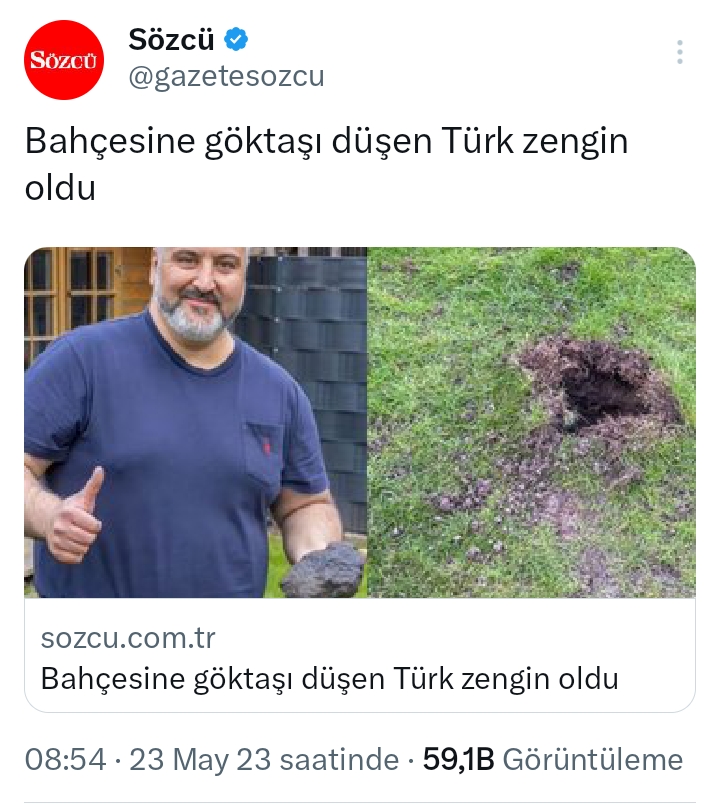
Task: Open the link card headline below photo
Action: (330, 679)
